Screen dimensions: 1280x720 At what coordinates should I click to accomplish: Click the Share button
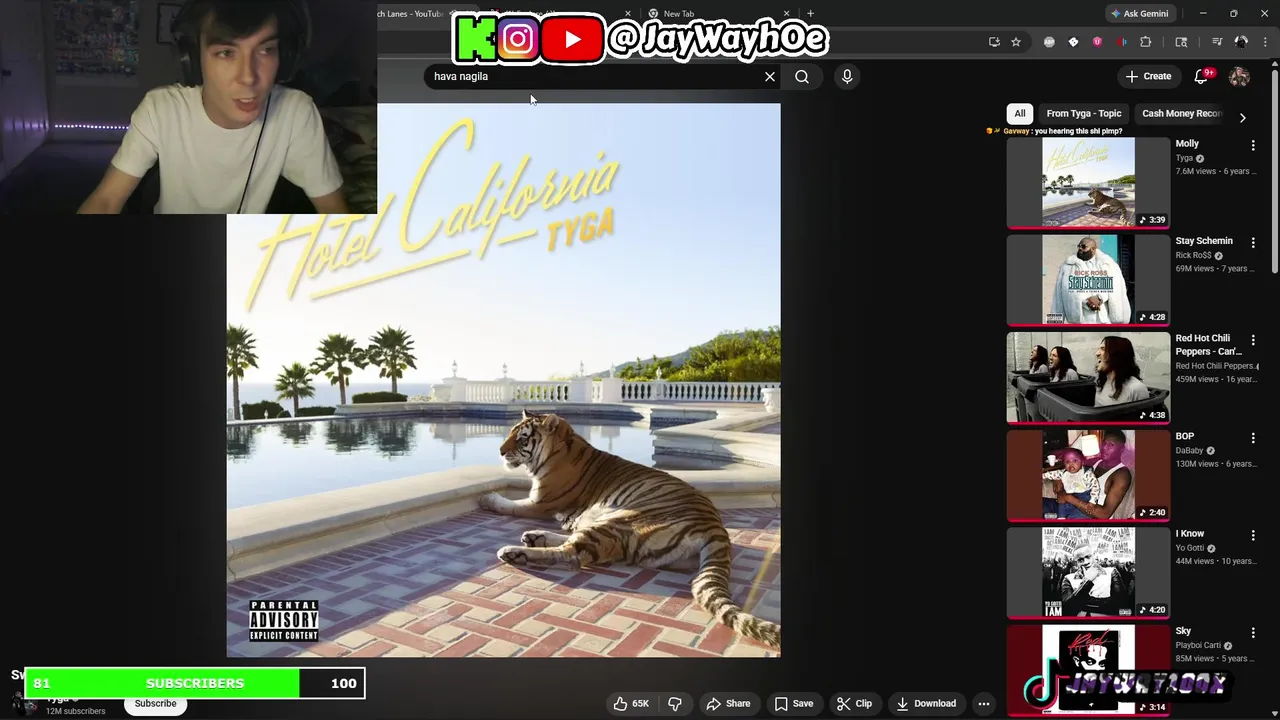[728, 703]
